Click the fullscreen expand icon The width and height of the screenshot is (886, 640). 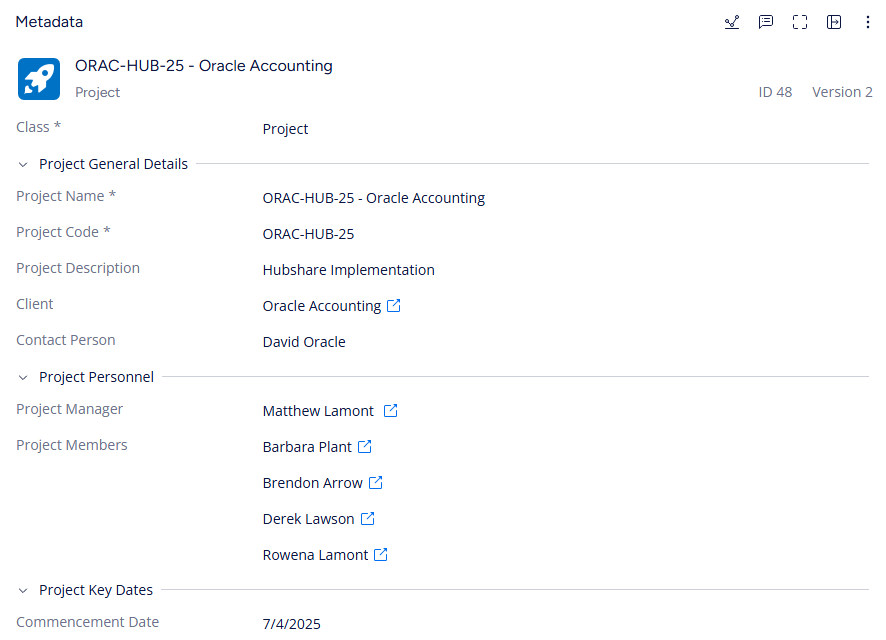(x=800, y=22)
